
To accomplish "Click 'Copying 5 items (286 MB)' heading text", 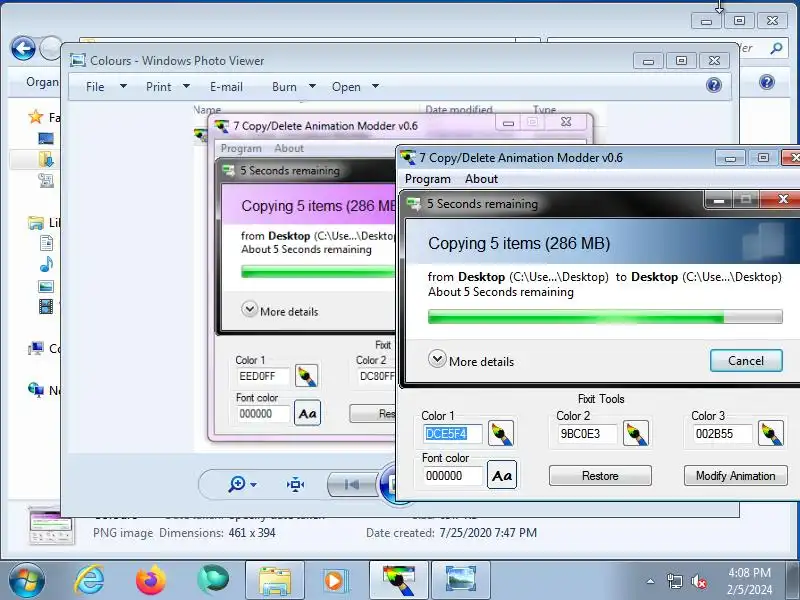I will (519, 243).
